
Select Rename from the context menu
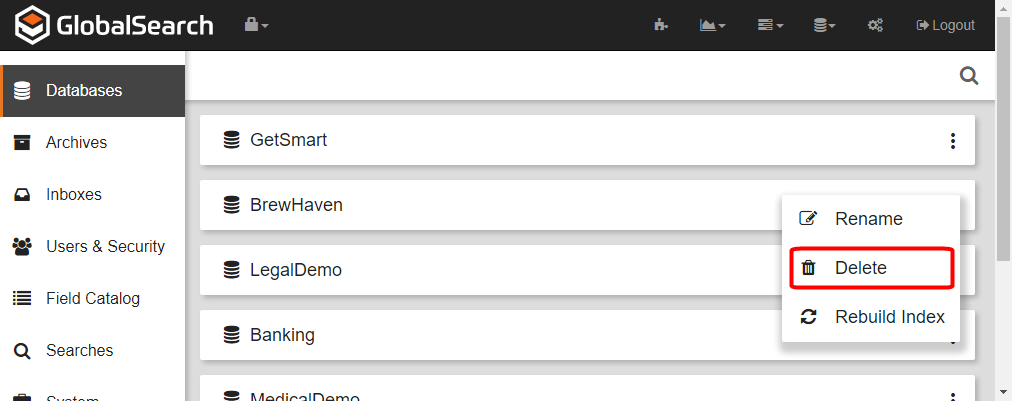pyautogui.click(x=868, y=219)
